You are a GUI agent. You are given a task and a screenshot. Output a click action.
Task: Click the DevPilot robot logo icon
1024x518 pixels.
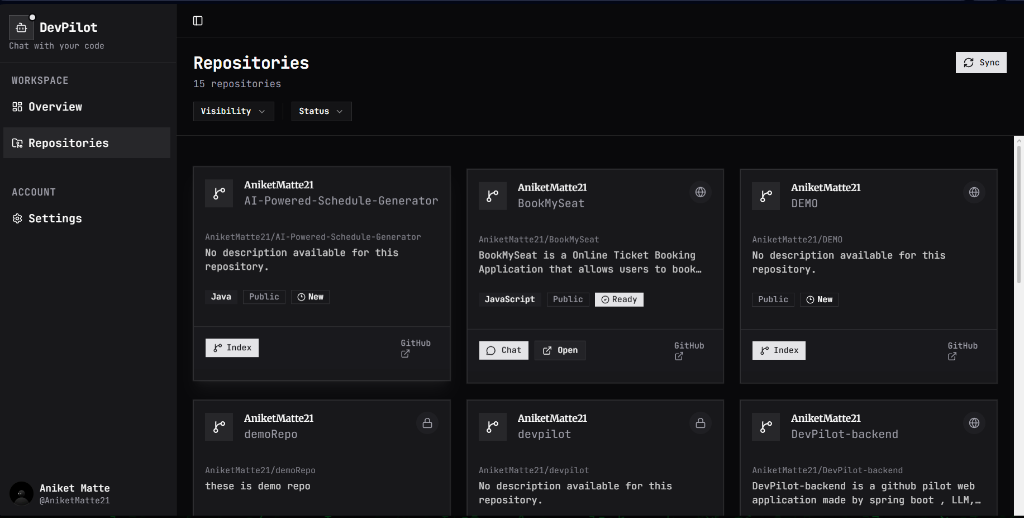pyautogui.click(x=22, y=27)
